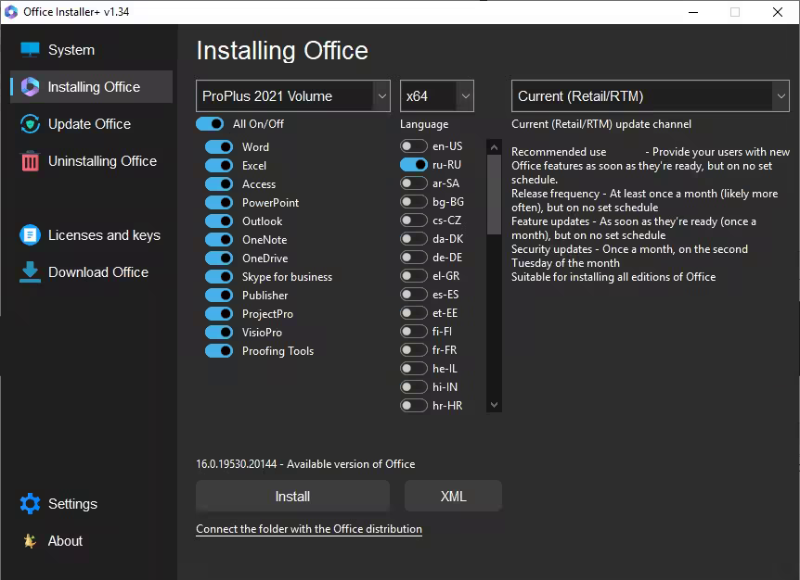
Task: Turn off the ru-RU language switch
Action: pyautogui.click(x=413, y=165)
